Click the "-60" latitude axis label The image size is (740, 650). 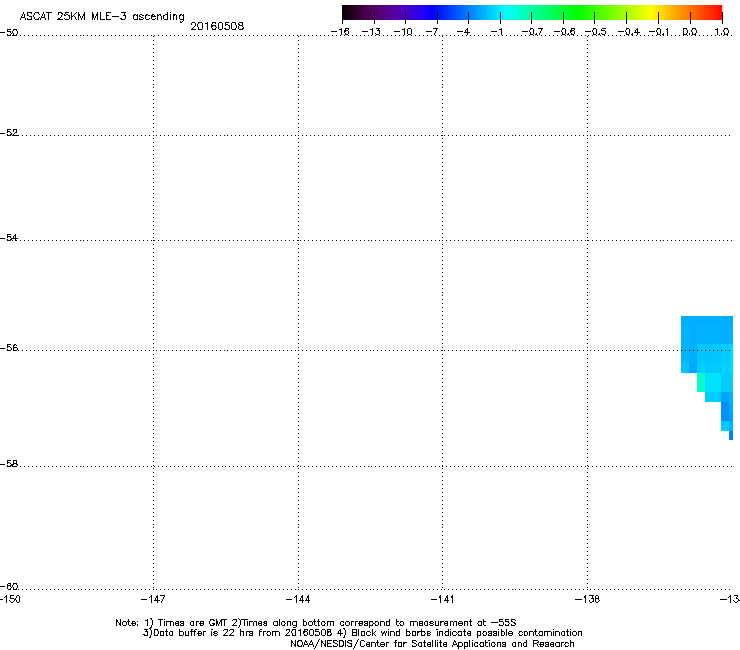(x=9, y=587)
